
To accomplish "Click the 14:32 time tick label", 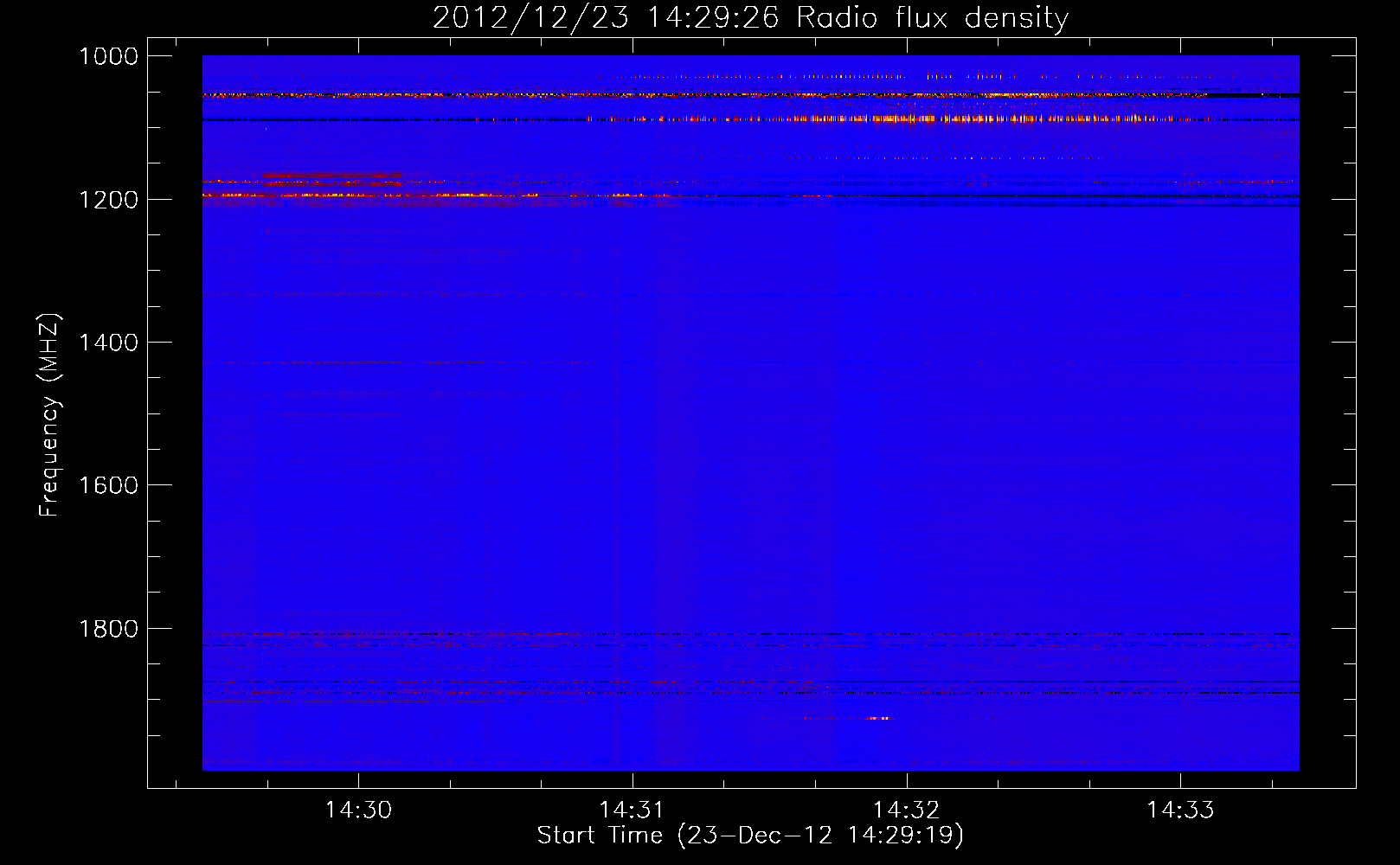I will (x=906, y=811).
